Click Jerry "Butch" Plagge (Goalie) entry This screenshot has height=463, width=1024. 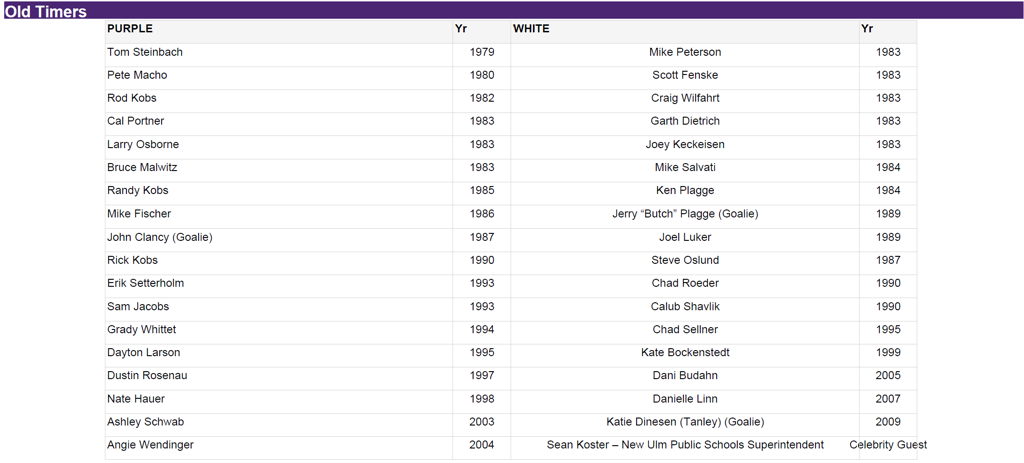[684, 214]
